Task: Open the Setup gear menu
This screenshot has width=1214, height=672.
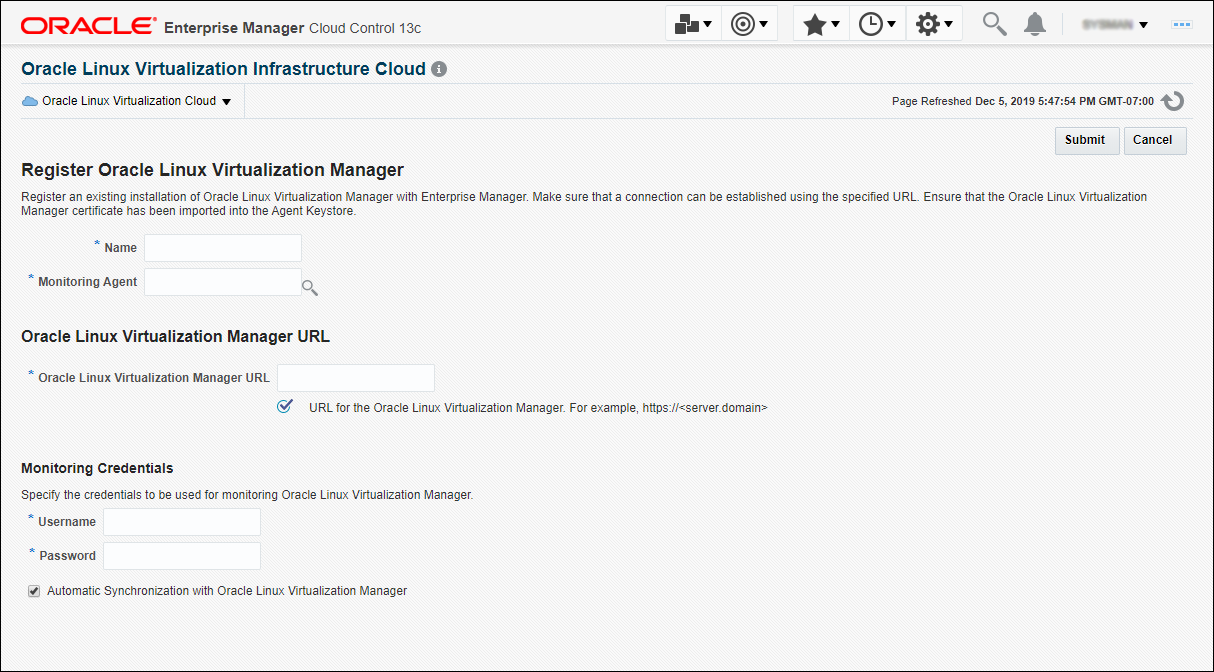Action: click(x=934, y=24)
